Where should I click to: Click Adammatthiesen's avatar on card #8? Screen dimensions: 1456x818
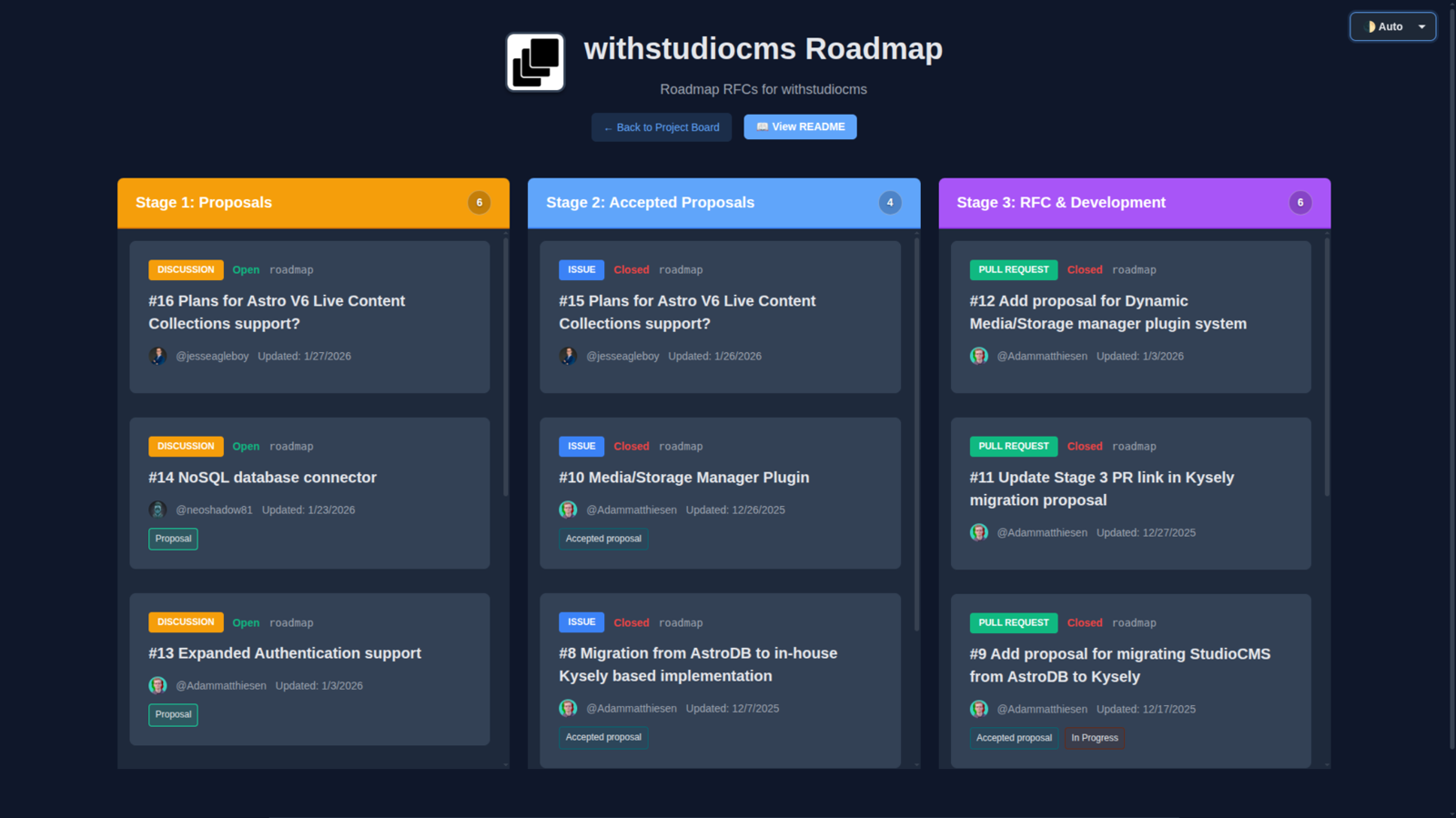click(568, 708)
